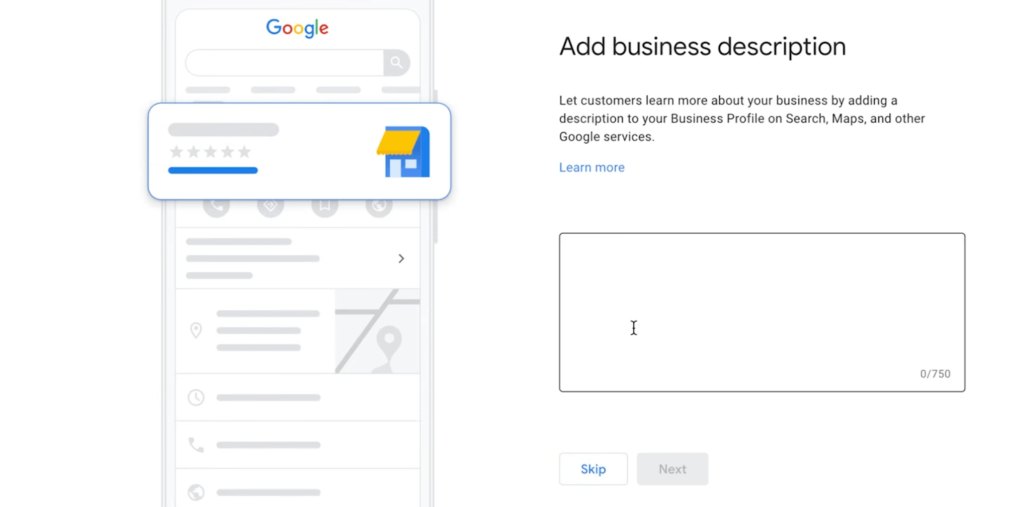1024x507 pixels.
Task: Click the phone handset icon in the list row
Action: click(196, 445)
